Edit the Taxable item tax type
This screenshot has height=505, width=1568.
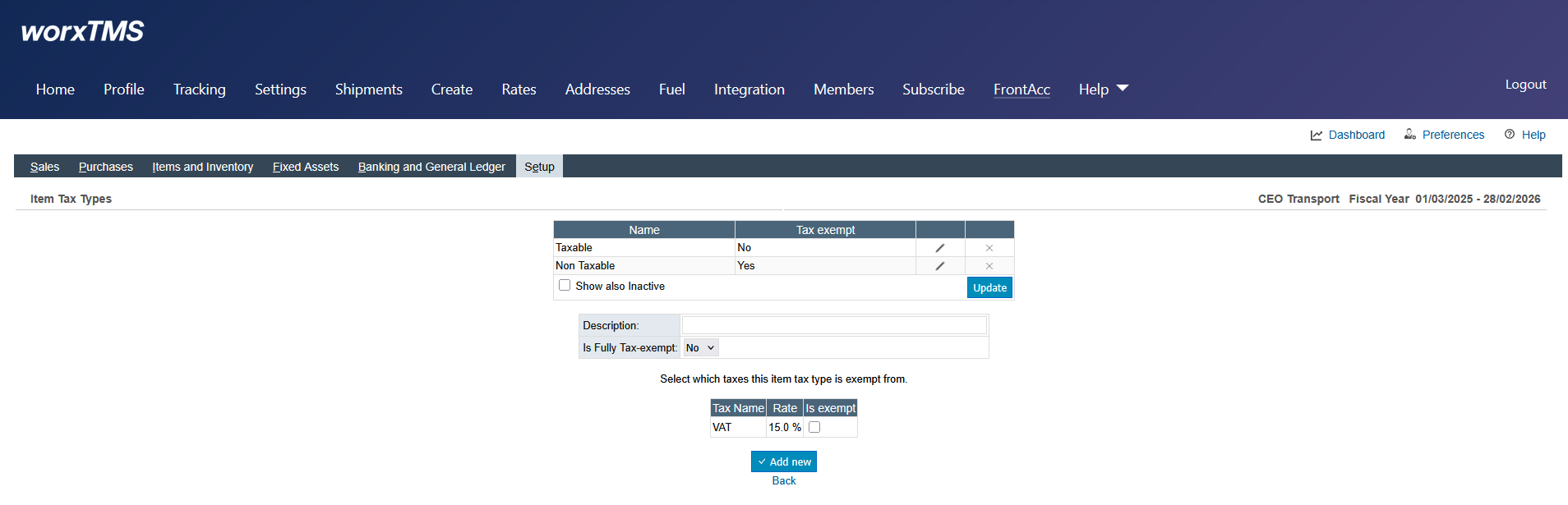pyautogui.click(x=939, y=248)
